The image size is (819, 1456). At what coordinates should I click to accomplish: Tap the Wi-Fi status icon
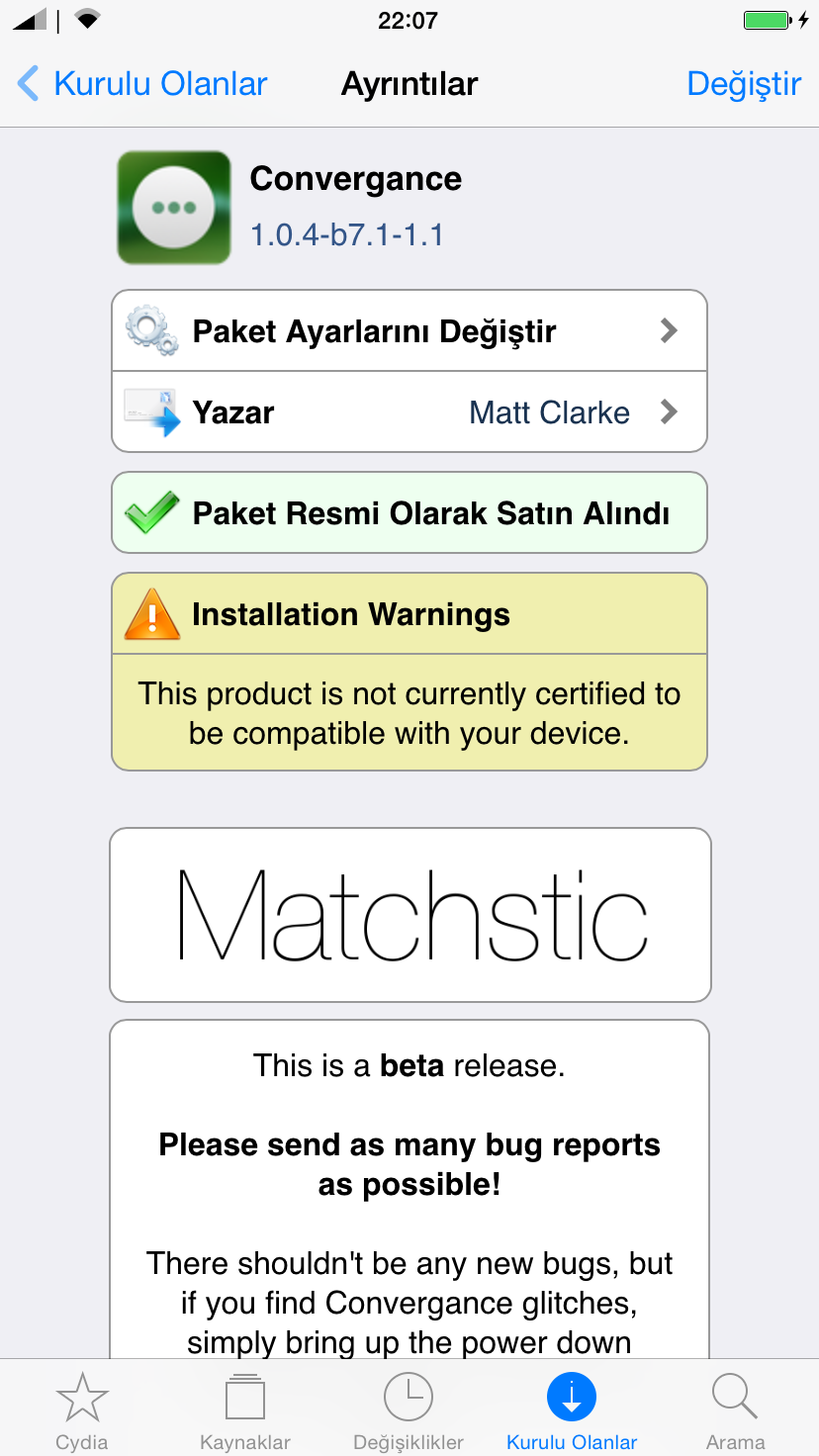pos(88,19)
